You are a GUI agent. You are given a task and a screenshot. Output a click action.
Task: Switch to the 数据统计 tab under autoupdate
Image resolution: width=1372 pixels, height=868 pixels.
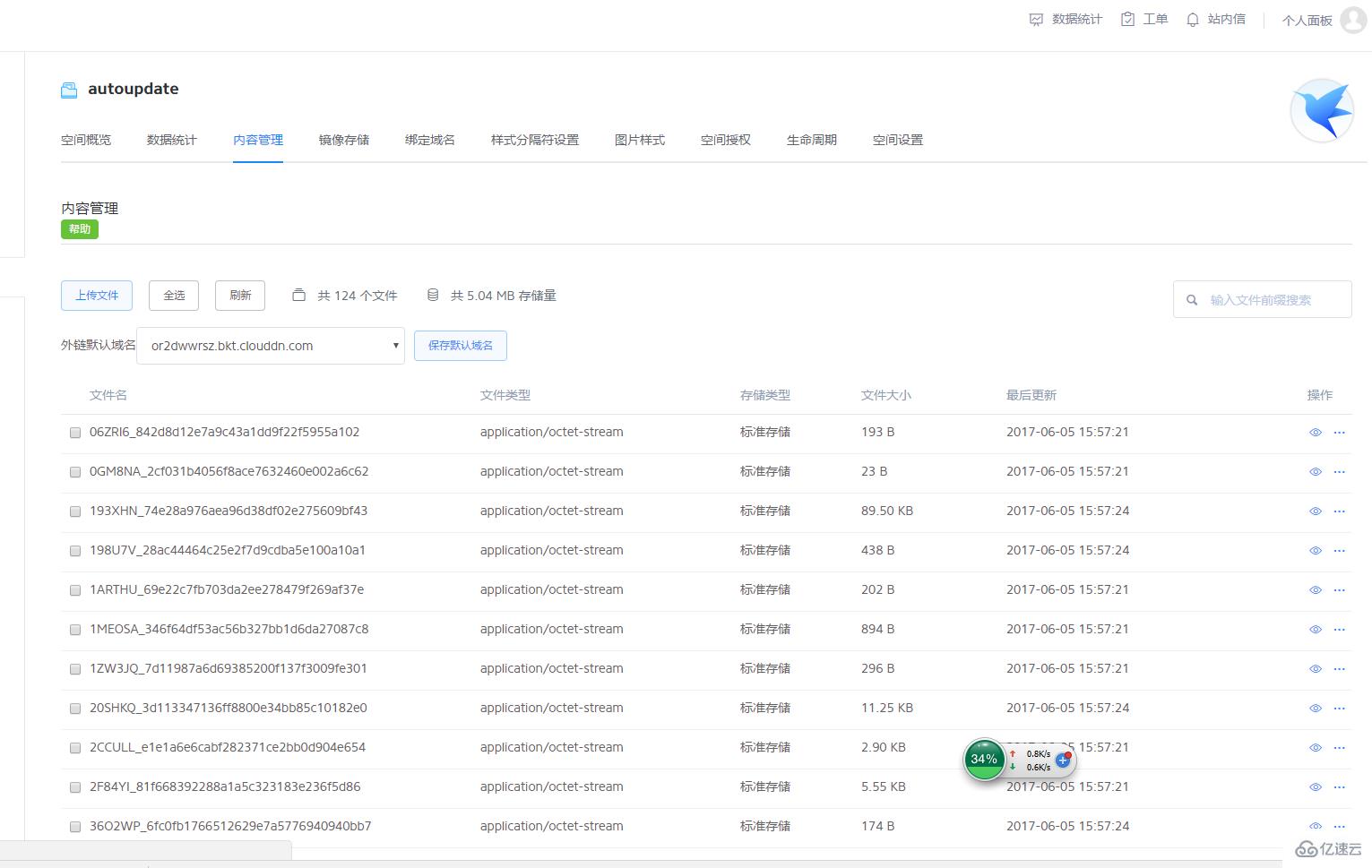tap(172, 140)
